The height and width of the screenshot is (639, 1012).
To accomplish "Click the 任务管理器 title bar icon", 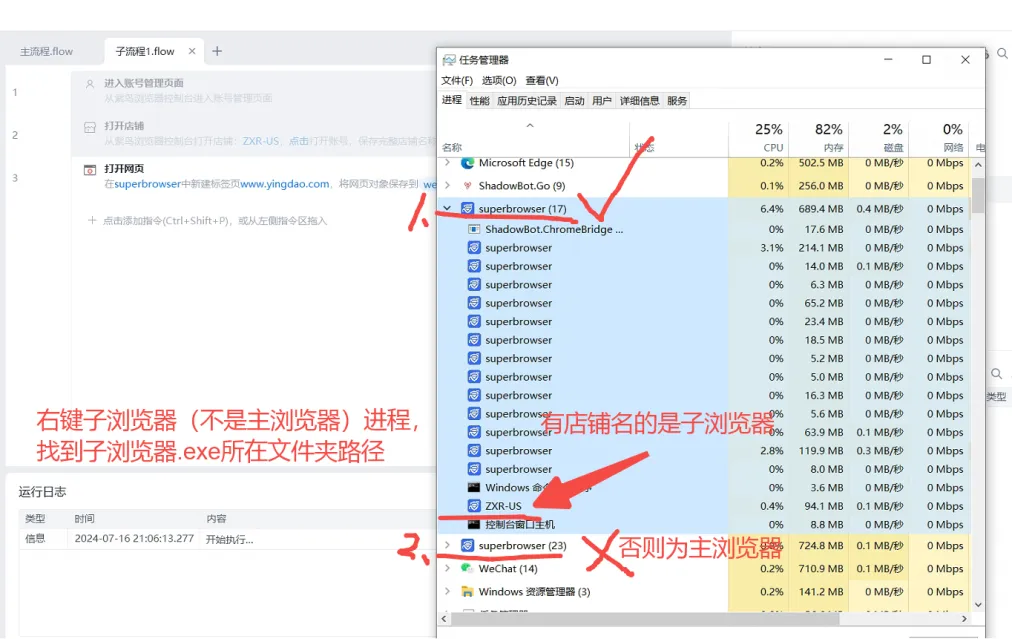I will 449,60.
